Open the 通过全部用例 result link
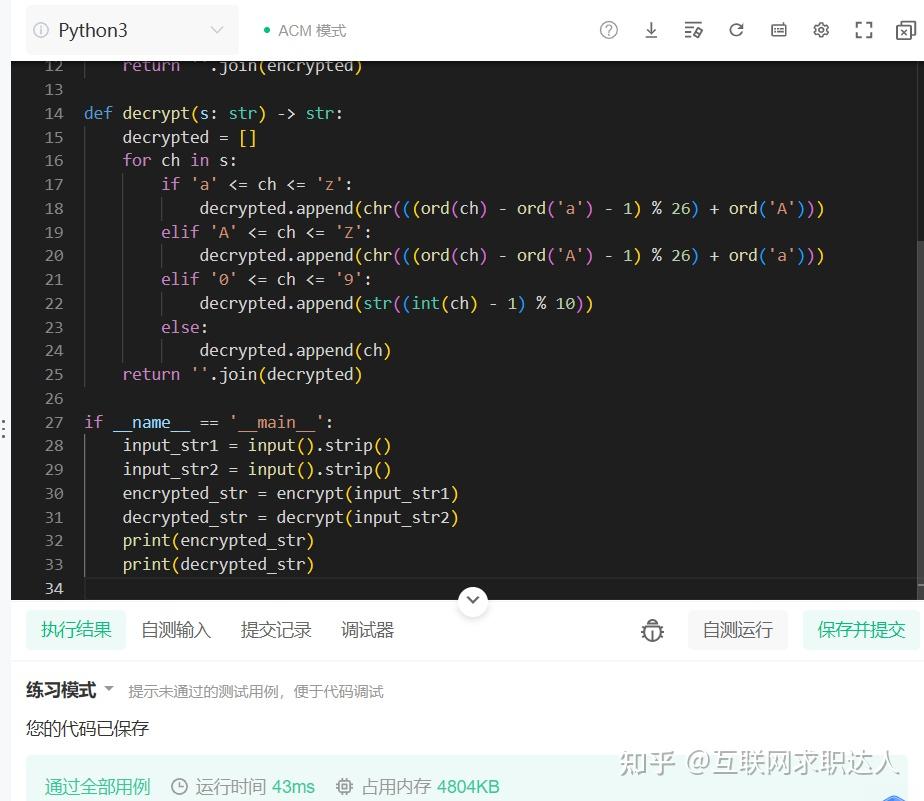924x801 pixels. pyautogui.click(x=97, y=787)
